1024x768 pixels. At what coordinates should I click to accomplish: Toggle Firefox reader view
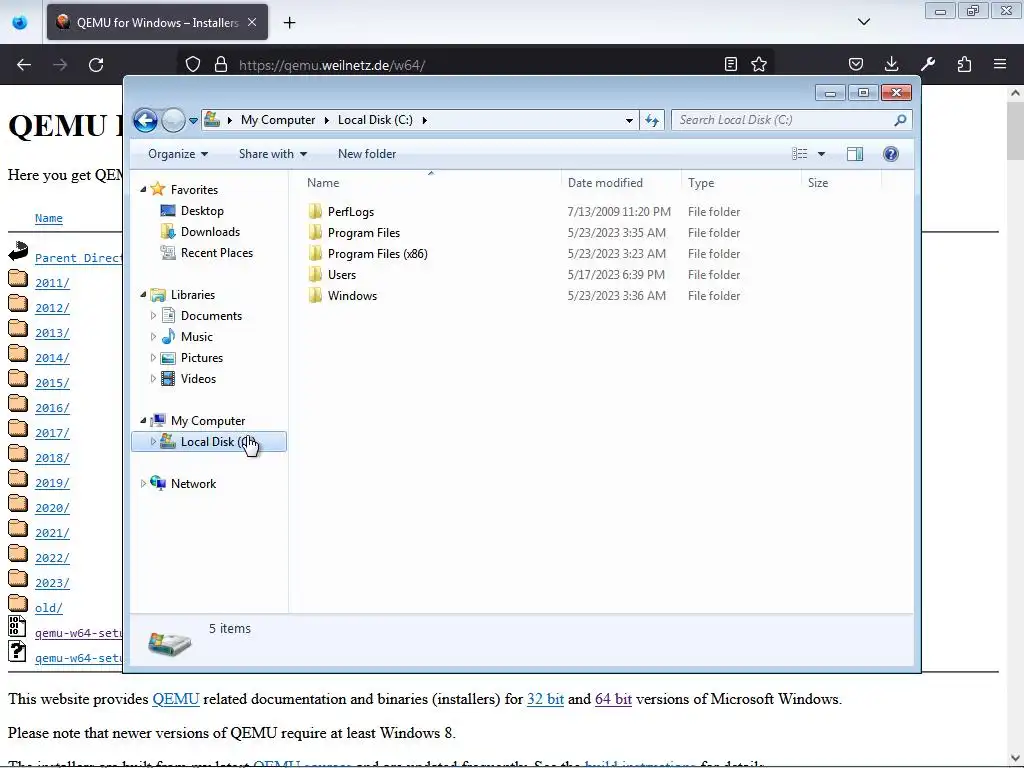tap(731, 64)
